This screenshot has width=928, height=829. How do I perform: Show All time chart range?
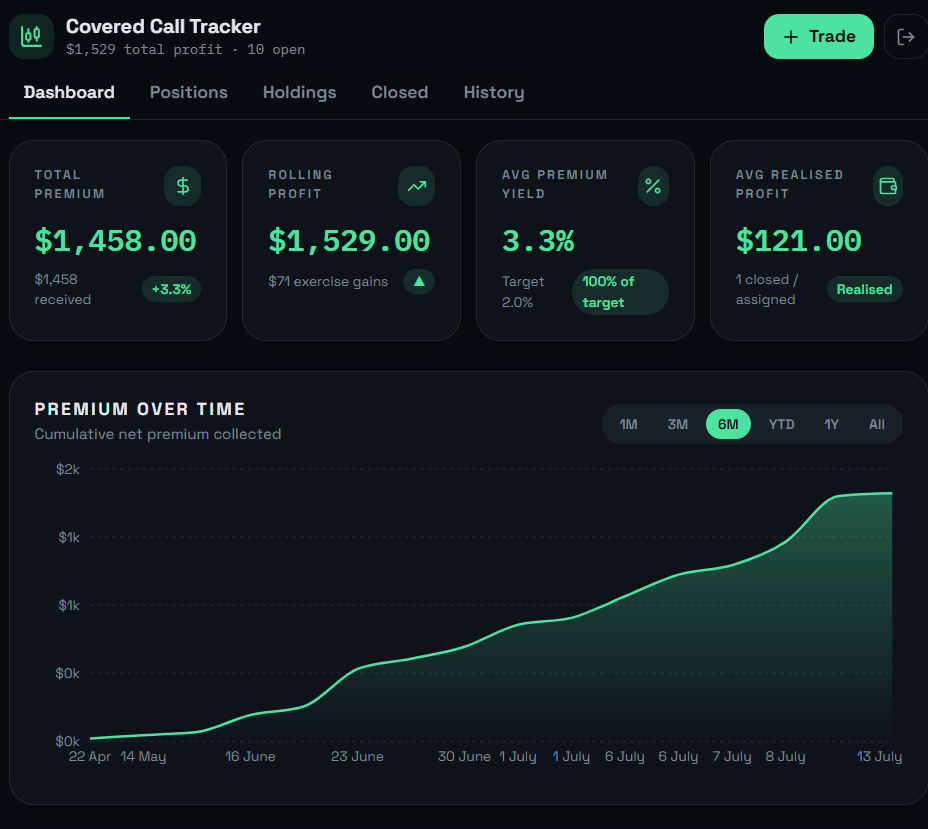(877, 424)
